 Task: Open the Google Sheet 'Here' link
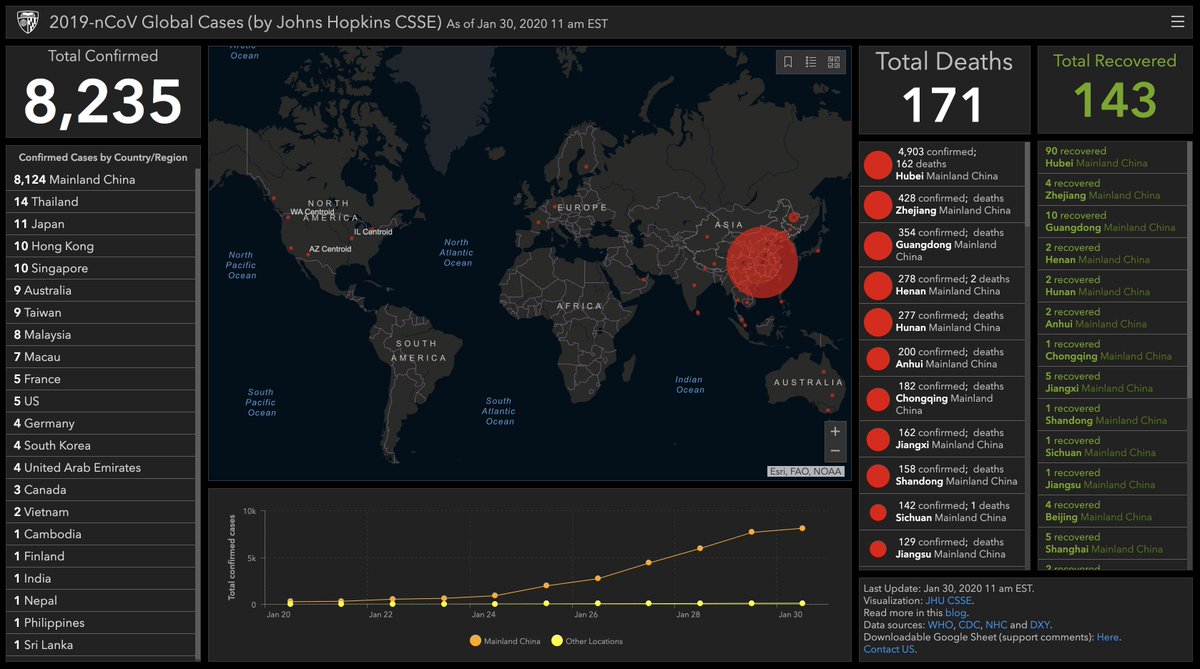click(1106, 637)
